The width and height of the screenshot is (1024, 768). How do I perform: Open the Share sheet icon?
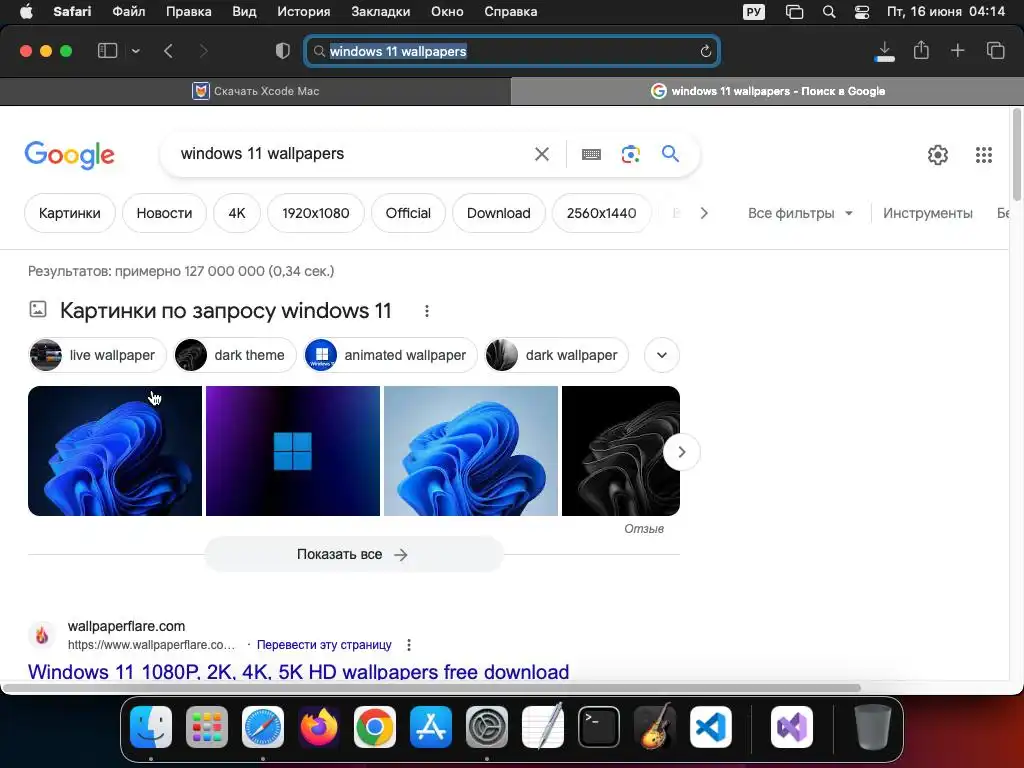921,50
